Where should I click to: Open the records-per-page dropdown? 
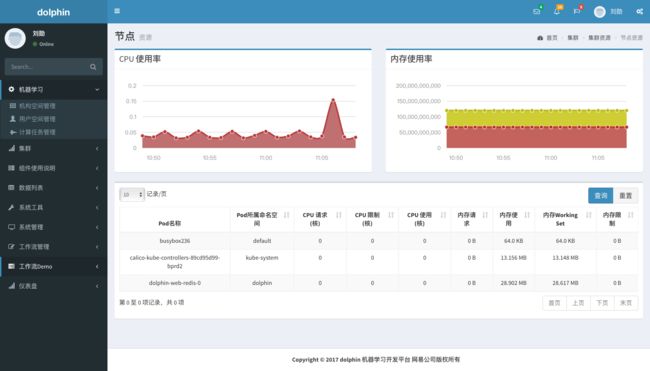click(132, 194)
